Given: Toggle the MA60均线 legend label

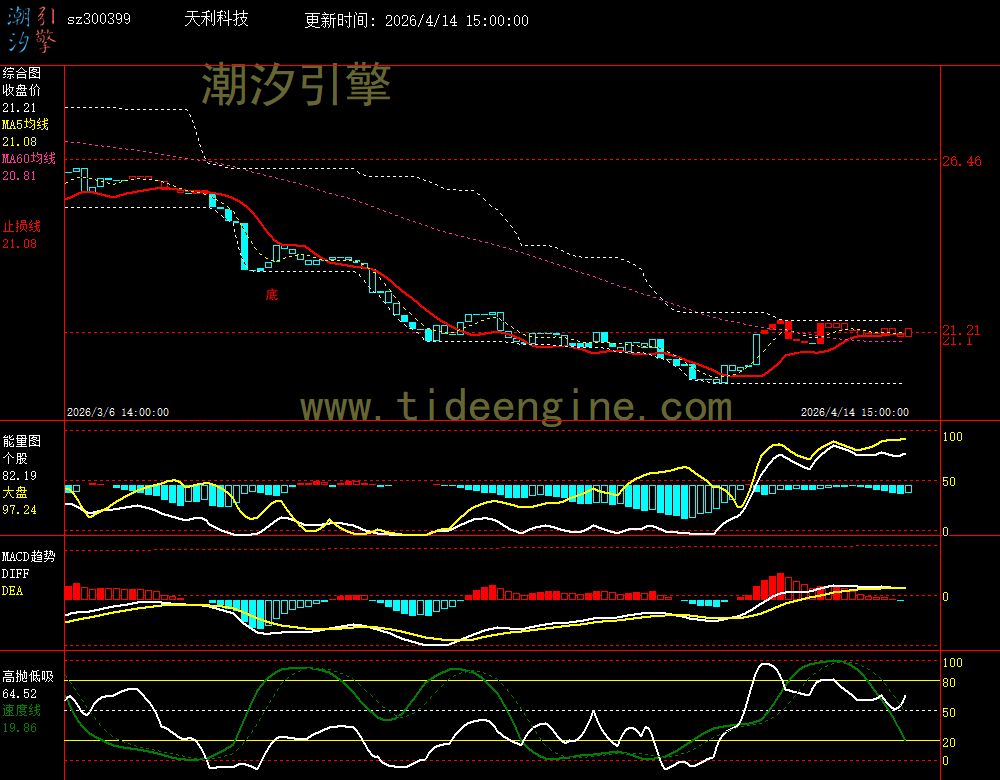Looking at the screenshot, I should click(x=28, y=159).
